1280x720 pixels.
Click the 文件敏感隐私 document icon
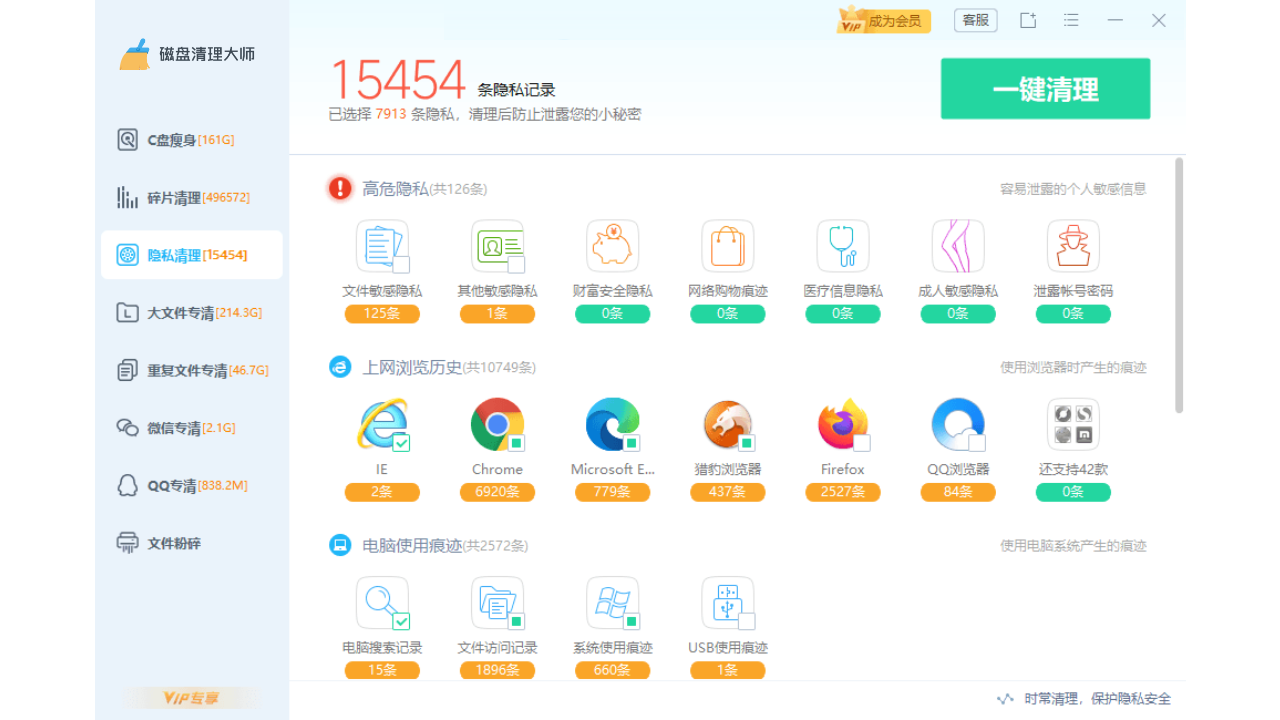[382, 246]
